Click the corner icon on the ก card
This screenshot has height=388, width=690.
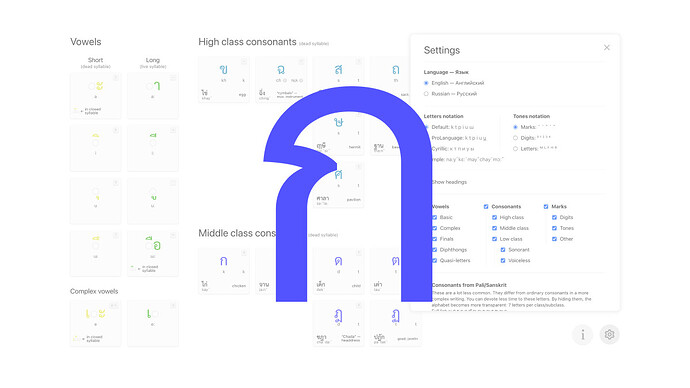click(x=244, y=253)
